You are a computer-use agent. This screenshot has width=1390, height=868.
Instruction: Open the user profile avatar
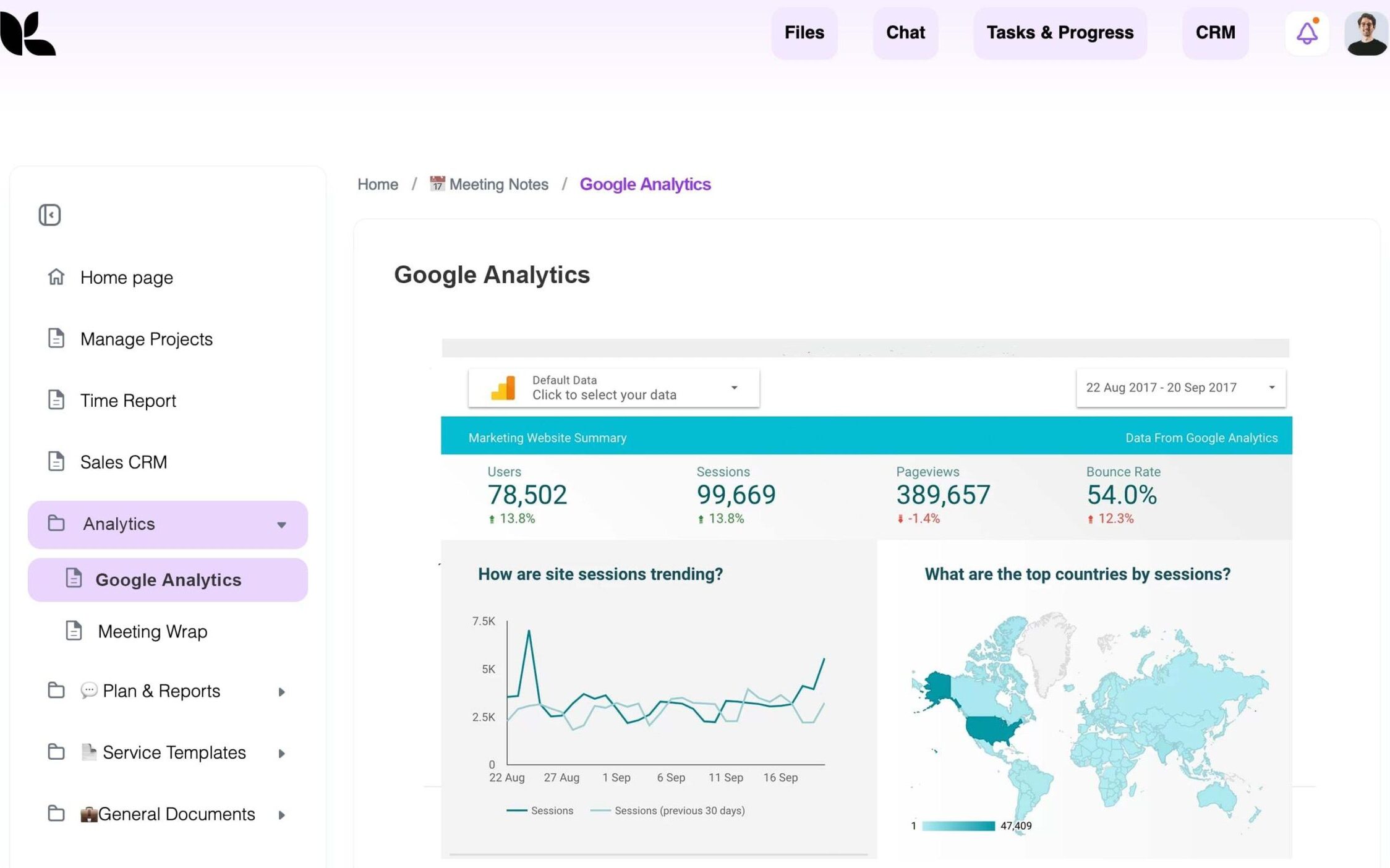pyautogui.click(x=1366, y=33)
